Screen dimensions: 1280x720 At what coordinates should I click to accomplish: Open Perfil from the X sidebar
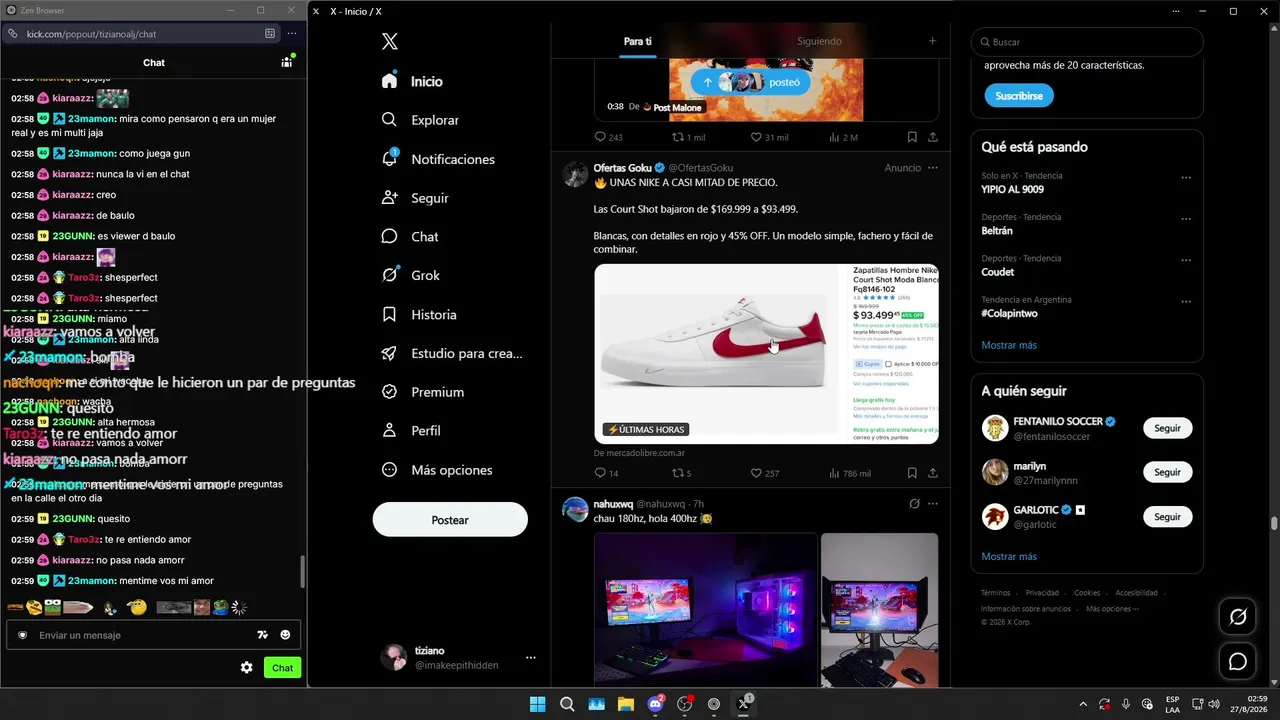[411, 430]
